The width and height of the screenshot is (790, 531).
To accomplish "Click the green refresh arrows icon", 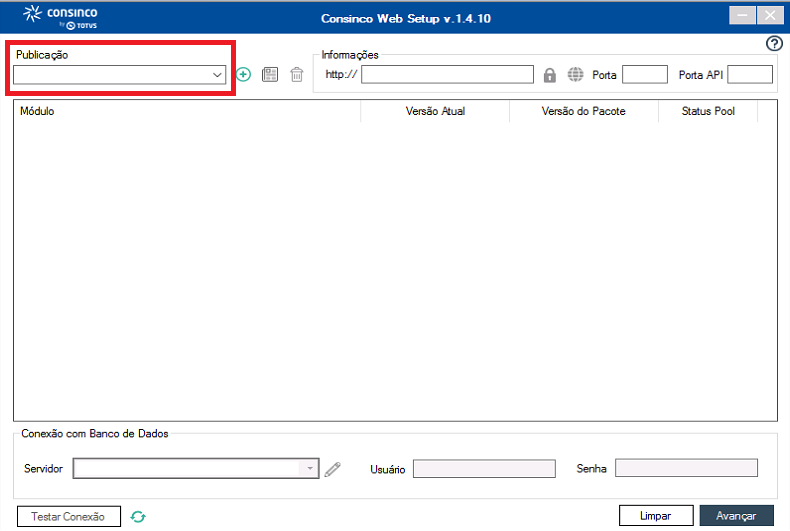I will coord(138,517).
